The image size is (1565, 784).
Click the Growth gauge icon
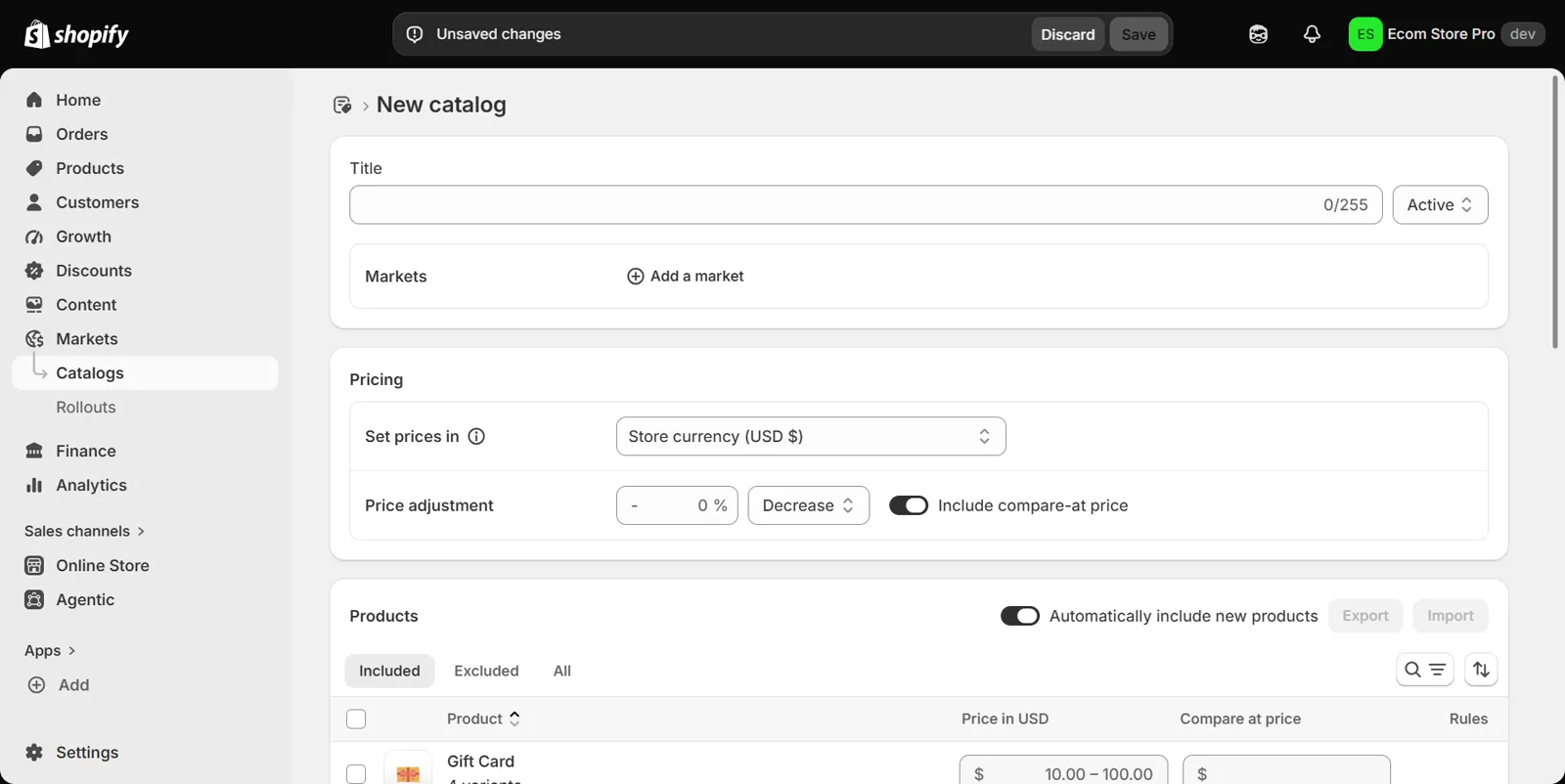tap(34, 237)
